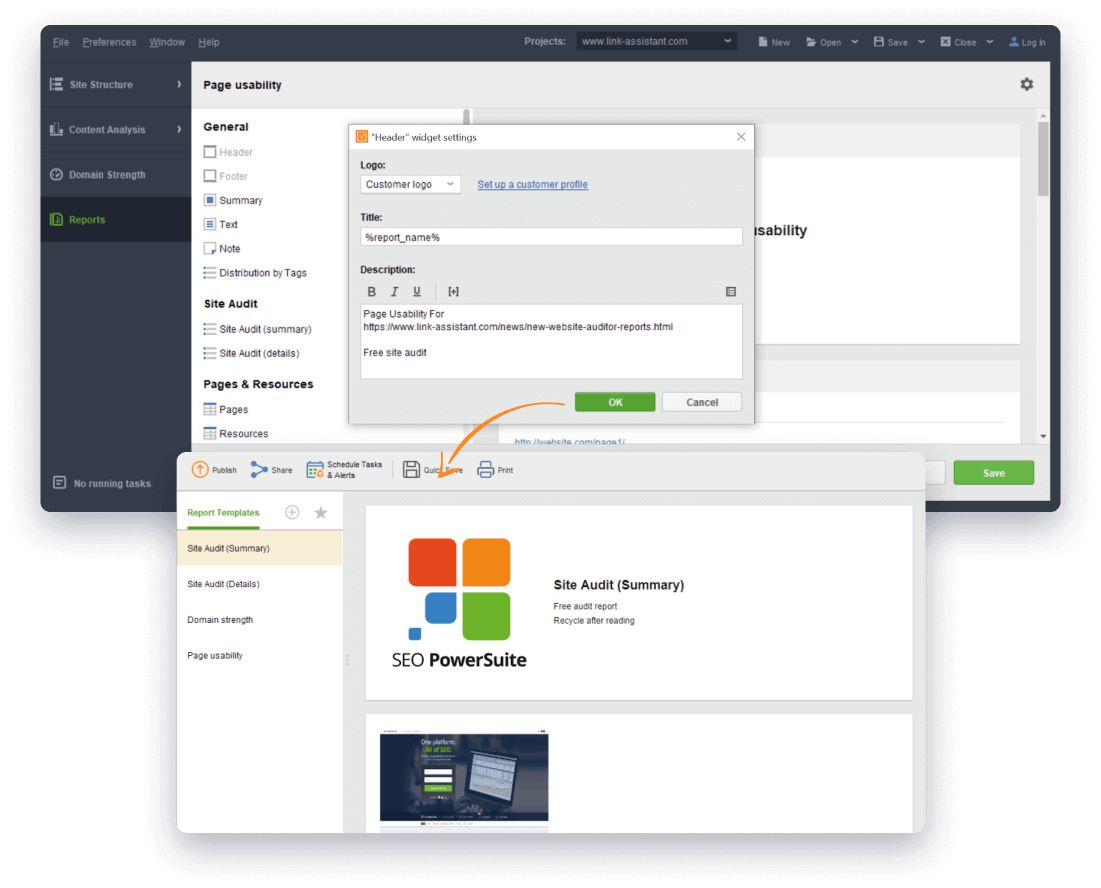
Task: Open the File menu
Action: 61,42
